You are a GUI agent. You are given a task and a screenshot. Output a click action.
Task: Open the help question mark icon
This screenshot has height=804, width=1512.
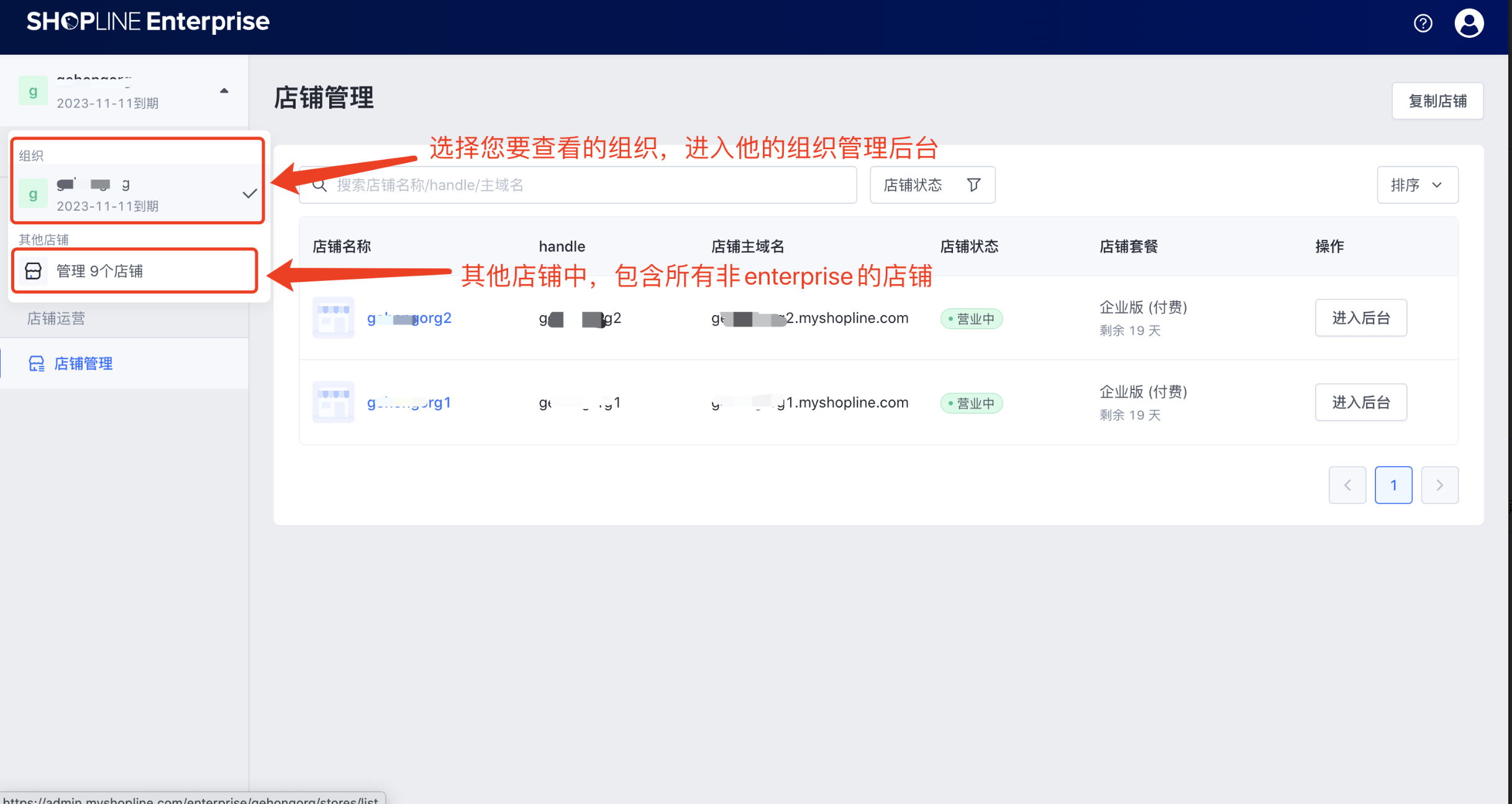[x=1423, y=24]
